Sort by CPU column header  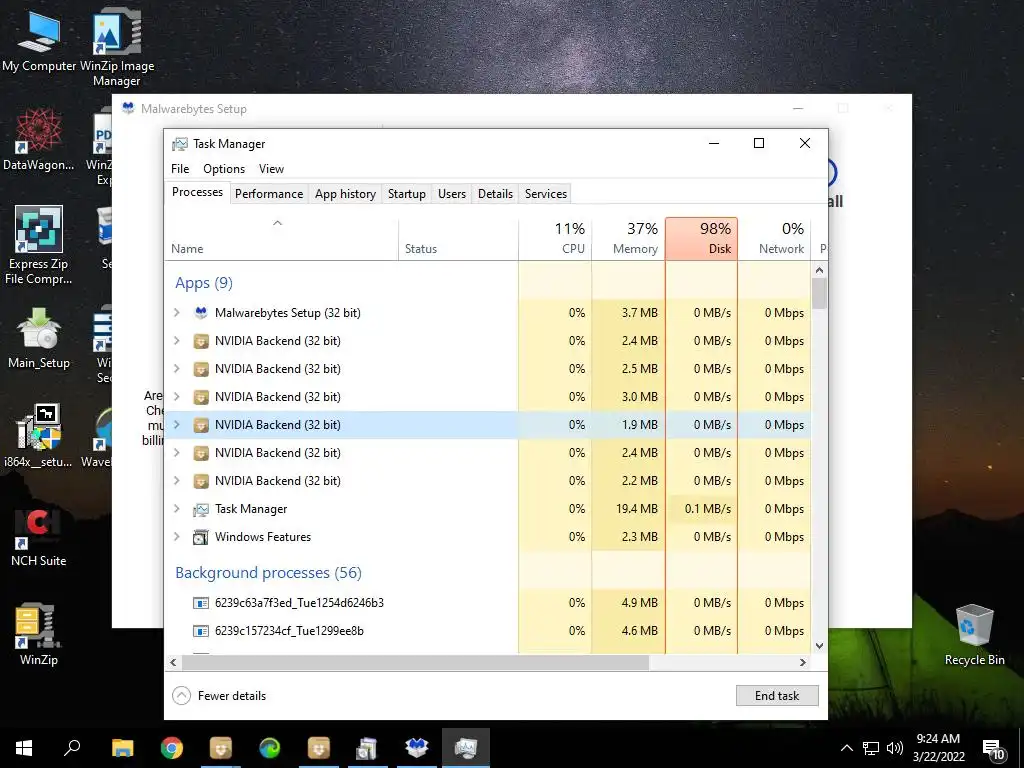pyautogui.click(x=555, y=238)
